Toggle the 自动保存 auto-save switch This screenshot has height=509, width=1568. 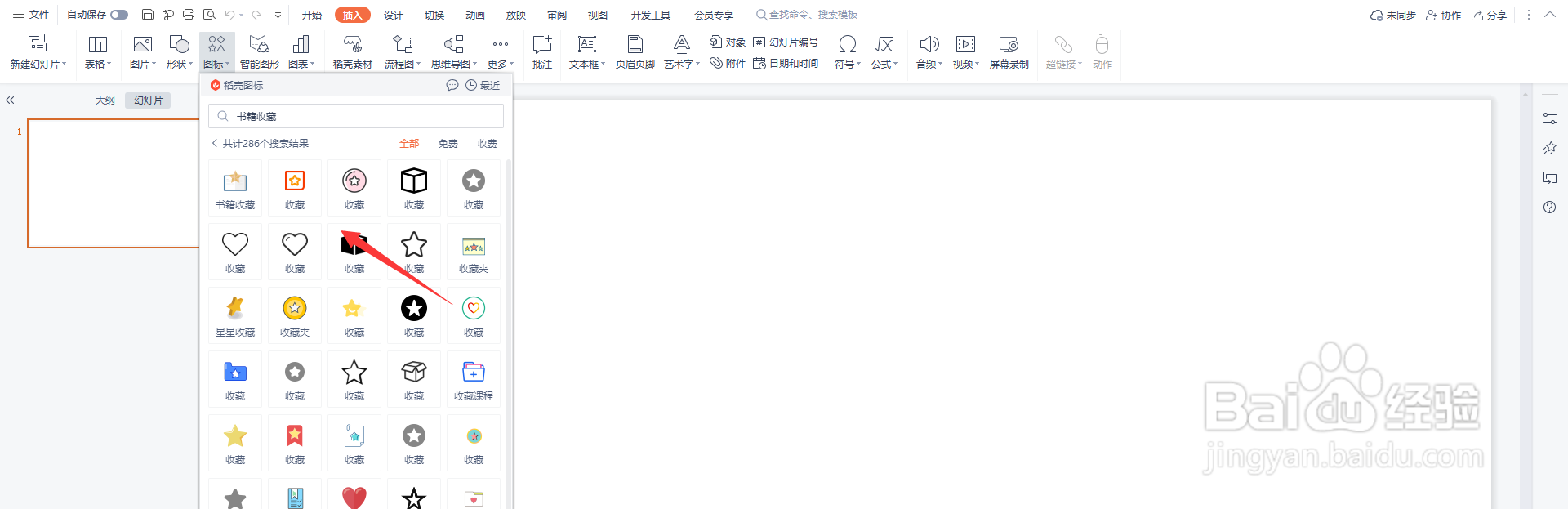point(119,15)
